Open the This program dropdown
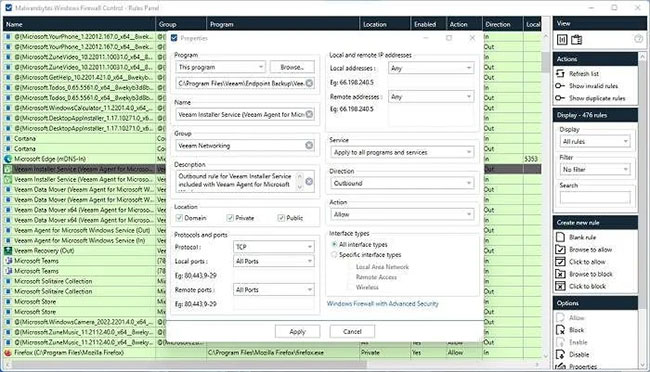The height and width of the screenshot is (372, 650). (x=221, y=67)
